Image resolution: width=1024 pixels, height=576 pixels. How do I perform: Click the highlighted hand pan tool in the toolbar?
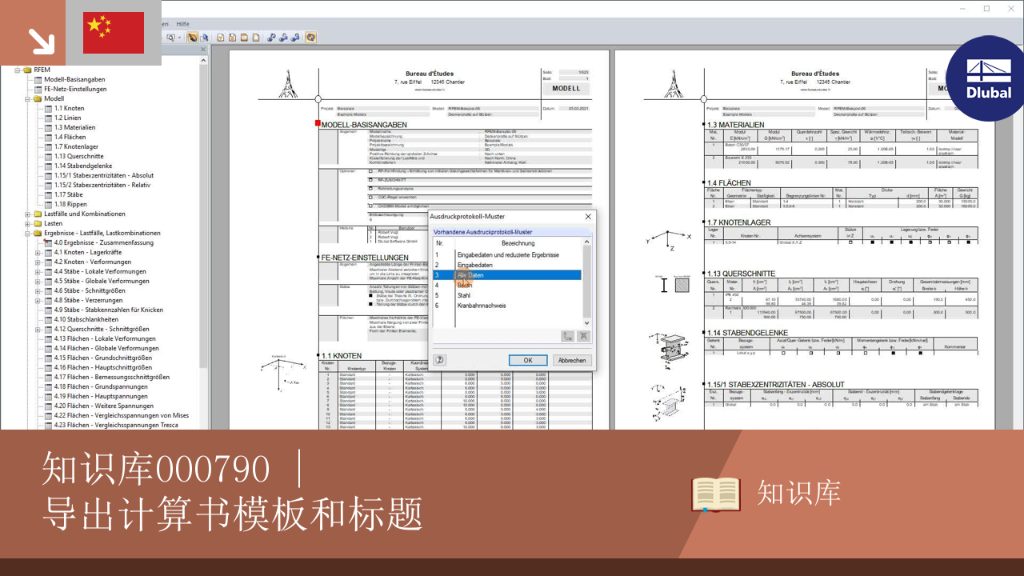click(192, 38)
